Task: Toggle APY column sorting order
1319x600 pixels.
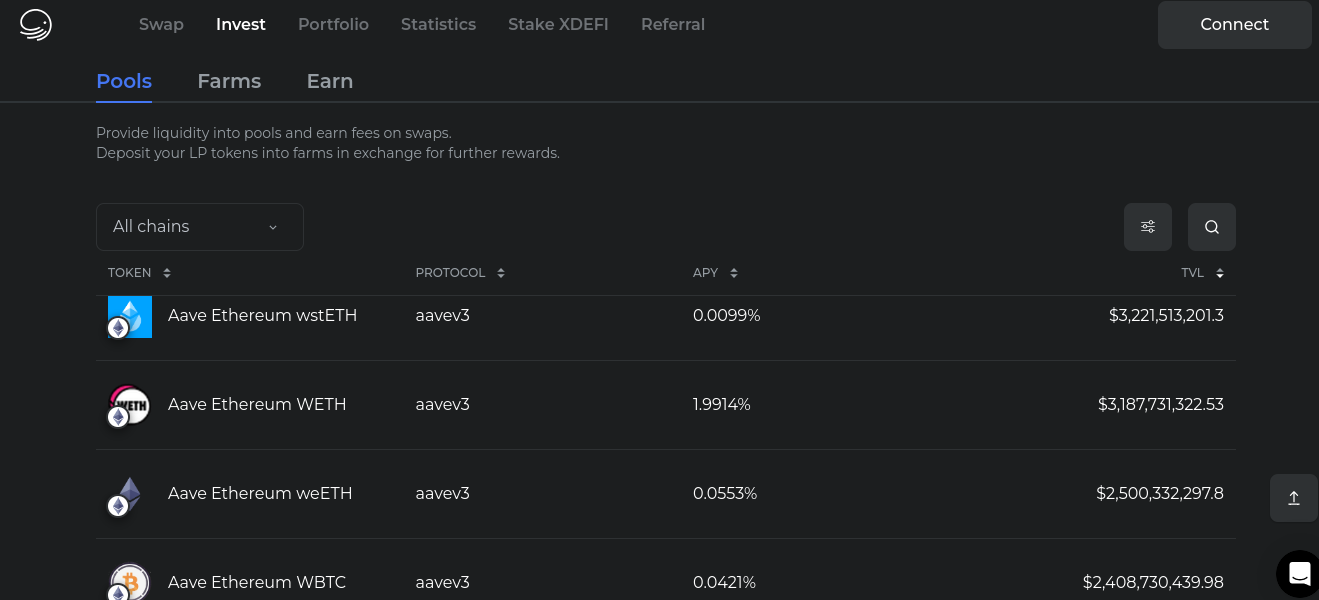Action: click(733, 272)
